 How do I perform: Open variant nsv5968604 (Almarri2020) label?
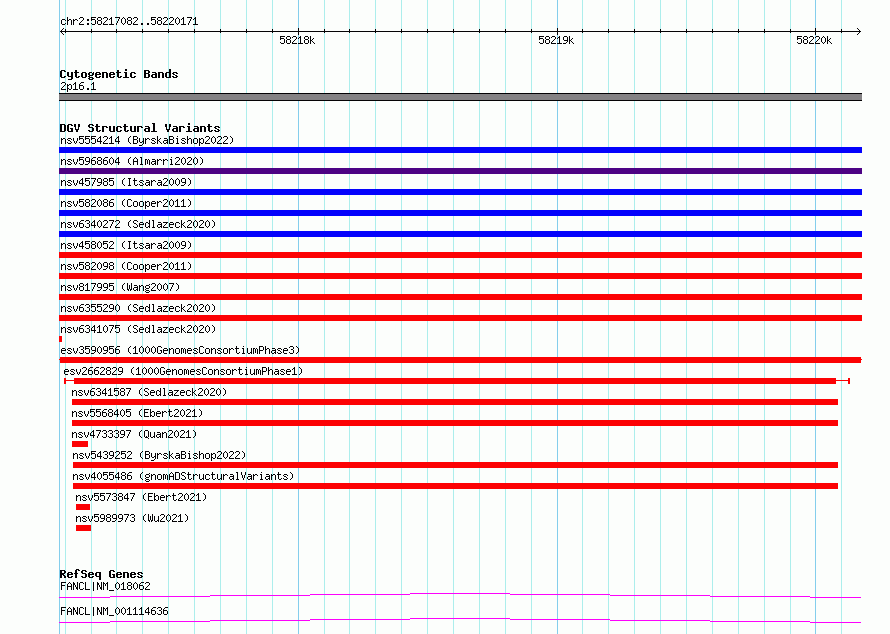pyautogui.click(x=132, y=161)
